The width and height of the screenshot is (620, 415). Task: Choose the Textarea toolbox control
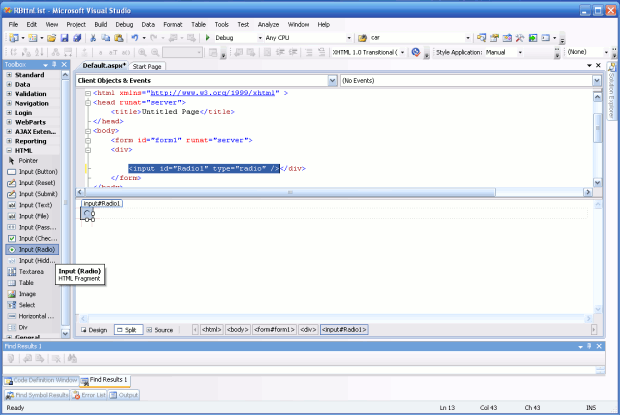tap(32, 271)
